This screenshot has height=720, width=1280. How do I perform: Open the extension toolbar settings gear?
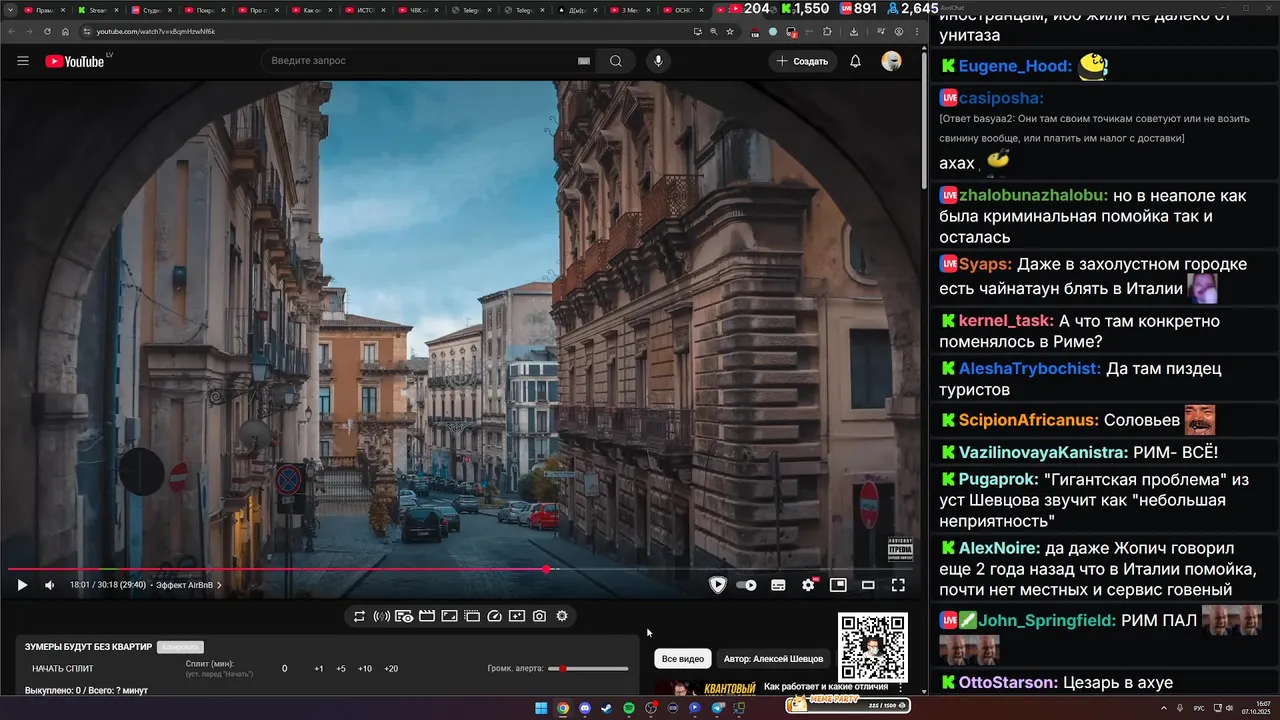pyautogui.click(x=562, y=616)
